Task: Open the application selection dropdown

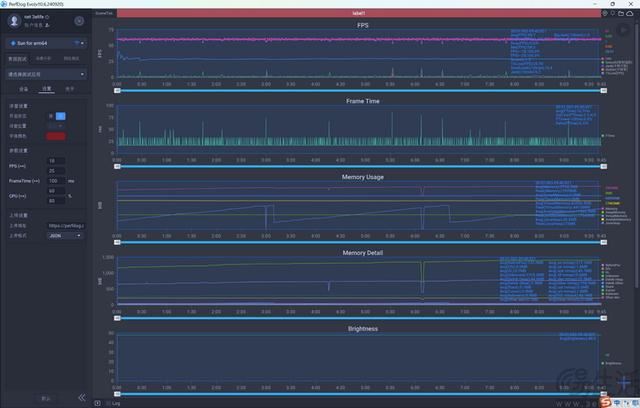Action: pos(45,74)
